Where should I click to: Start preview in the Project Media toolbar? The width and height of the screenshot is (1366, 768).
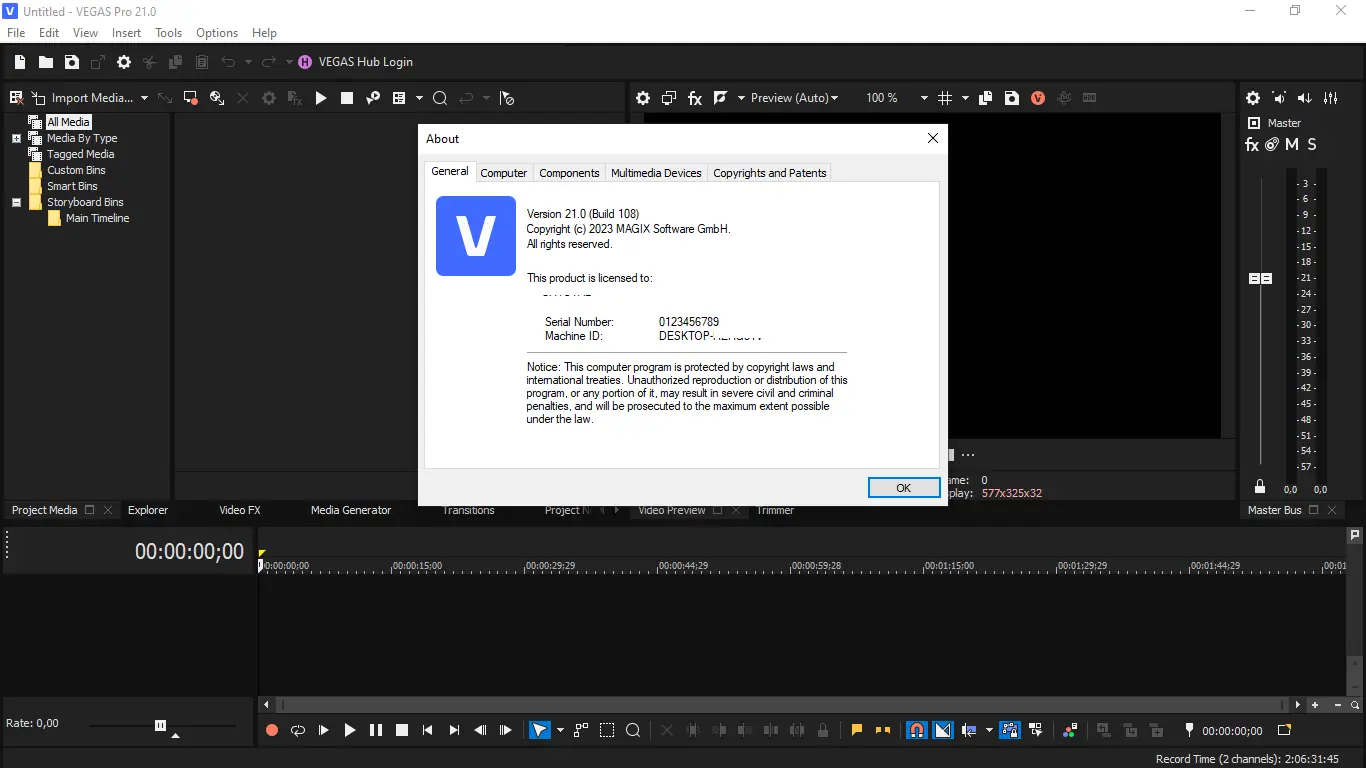click(x=321, y=98)
